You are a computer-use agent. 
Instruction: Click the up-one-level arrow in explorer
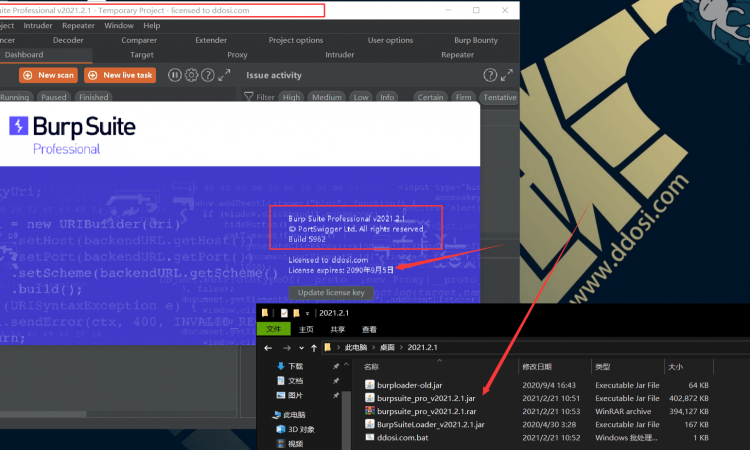click(314, 348)
